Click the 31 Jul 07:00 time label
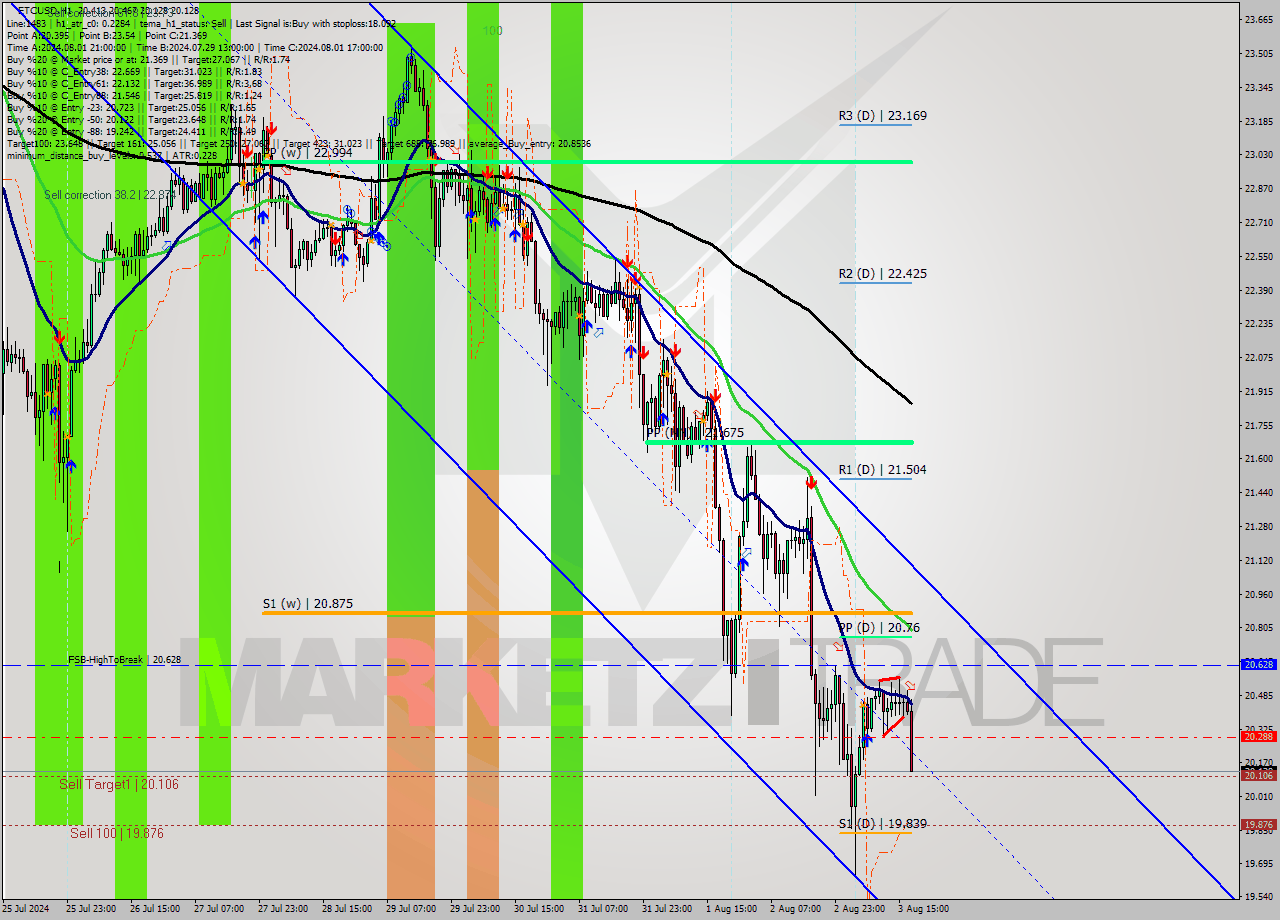1280x920 pixels. click(x=602, y=909)
